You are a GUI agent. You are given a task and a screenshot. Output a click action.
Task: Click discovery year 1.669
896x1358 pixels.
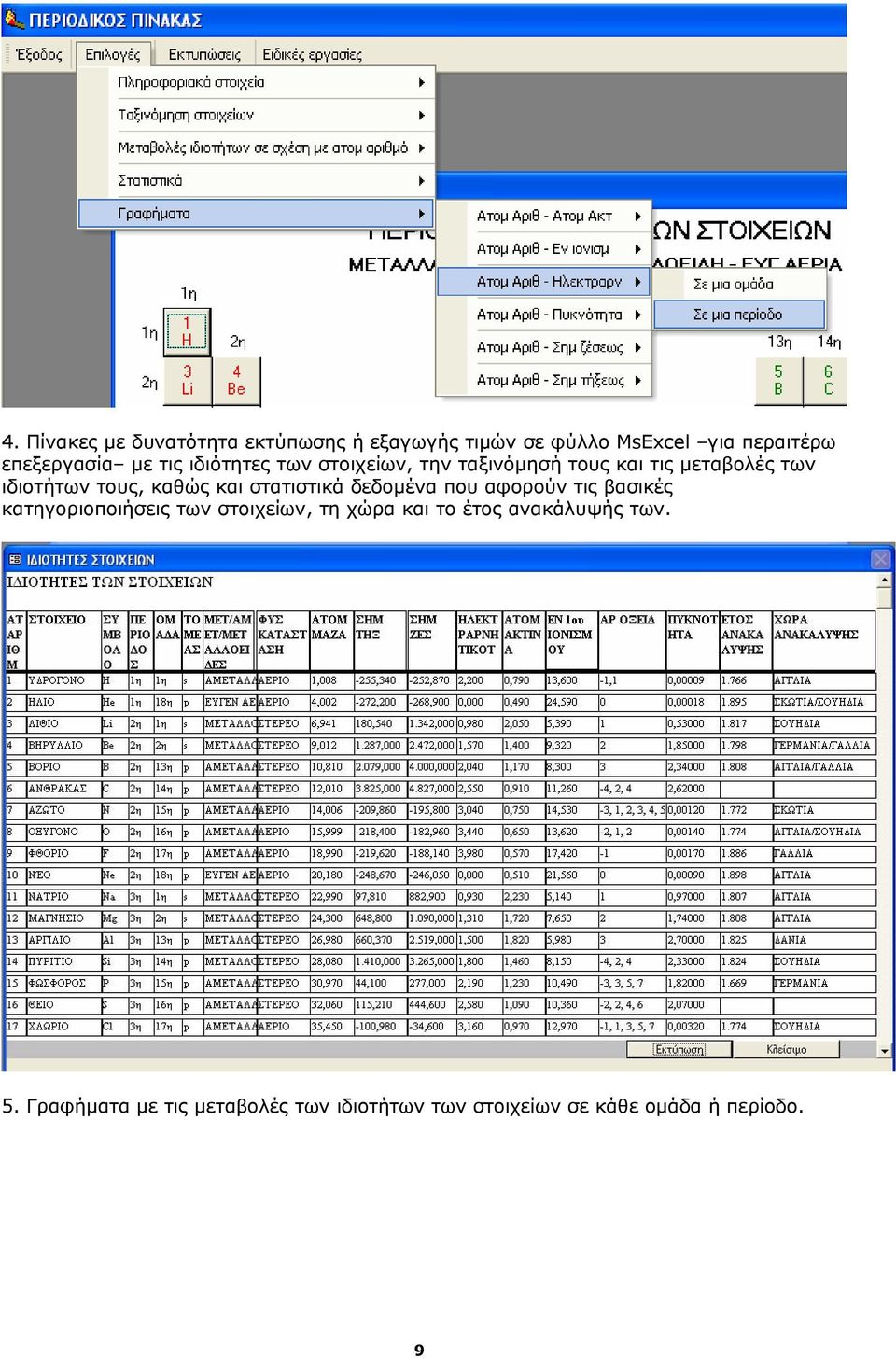coord(745,984)
